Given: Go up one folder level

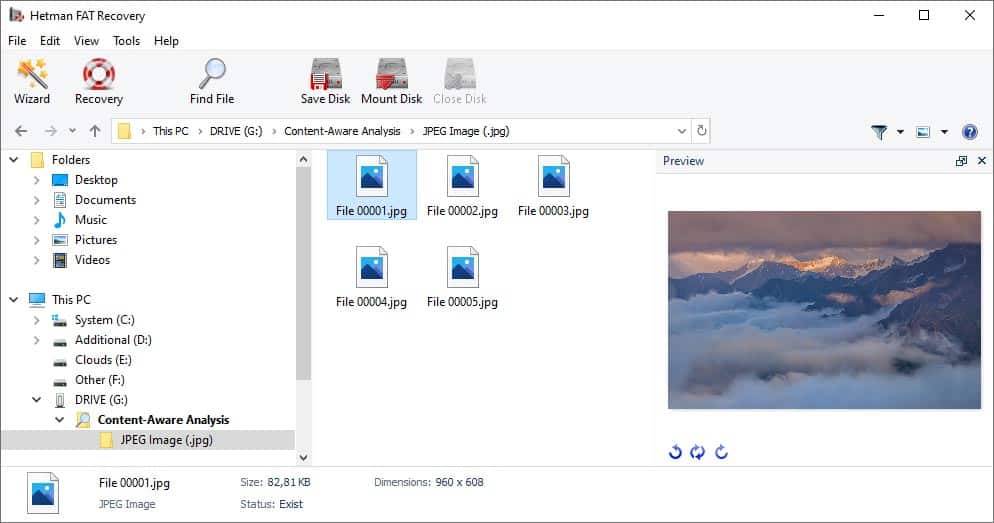Looking at the screenshot, I should pyautogui.click(x=95, y=131).
